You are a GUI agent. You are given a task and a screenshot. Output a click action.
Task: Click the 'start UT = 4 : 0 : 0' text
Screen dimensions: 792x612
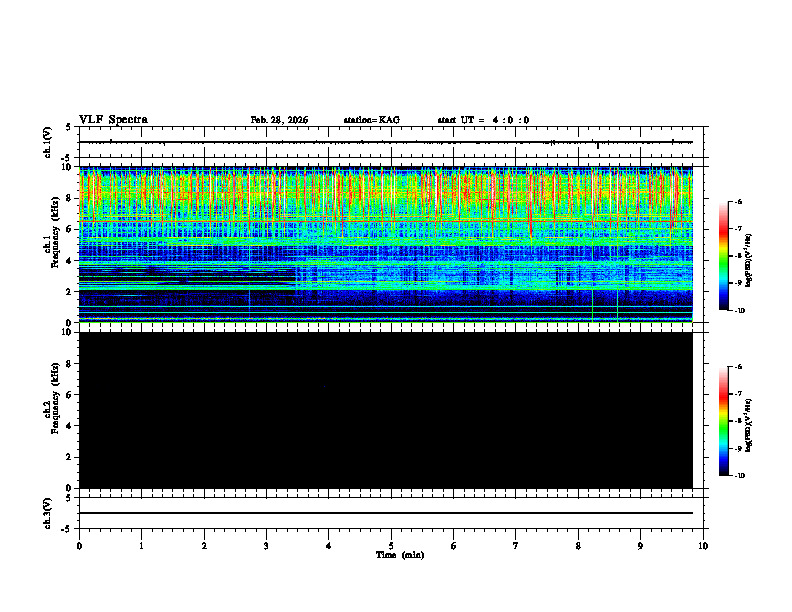pos(483,120)
